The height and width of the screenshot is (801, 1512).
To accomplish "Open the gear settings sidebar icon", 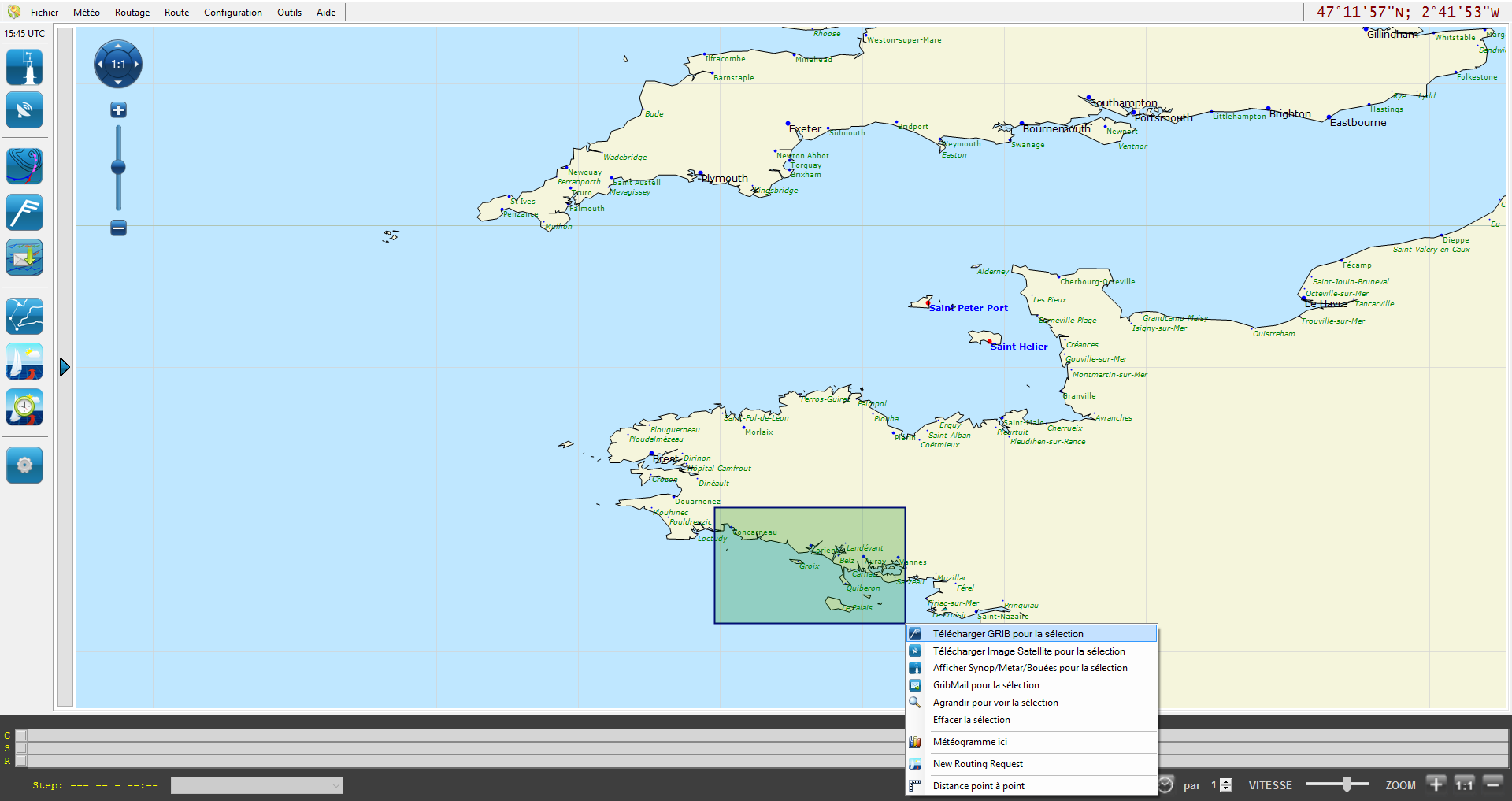I will click(x=24, y=465).
